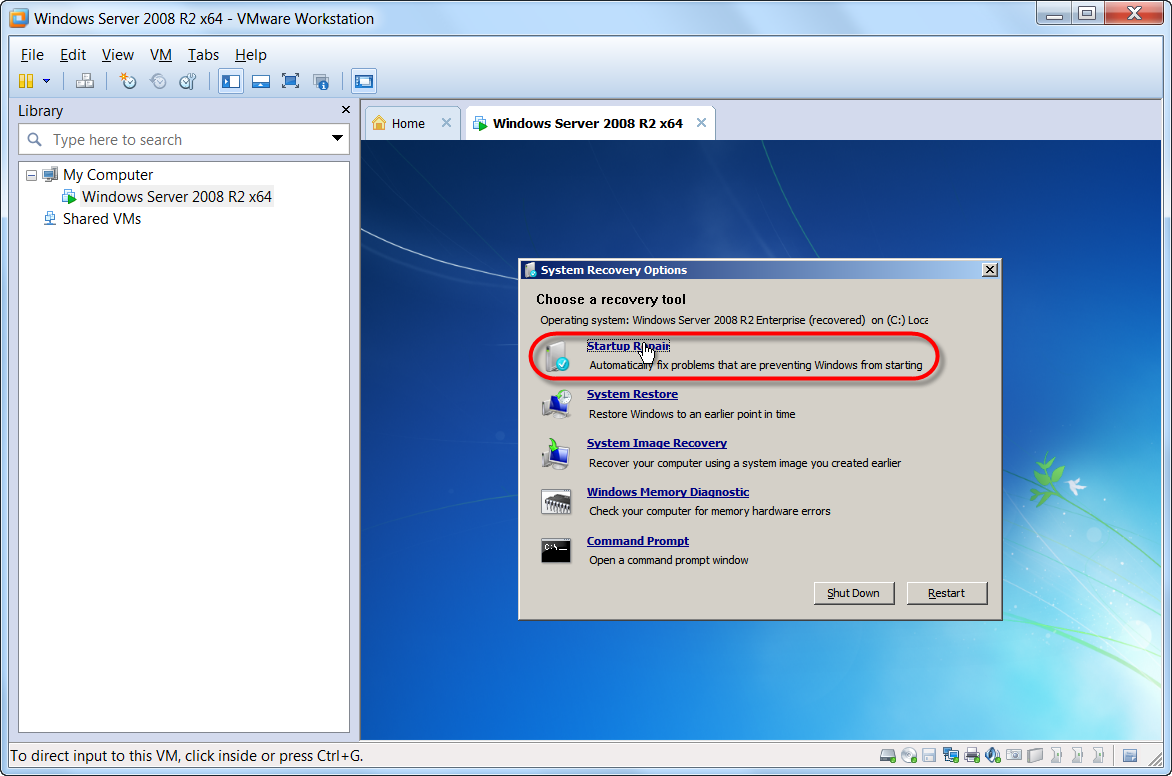Select My Computer in the library tree
The width and height of the screenshot is (1172, 776).
[108, 175]
